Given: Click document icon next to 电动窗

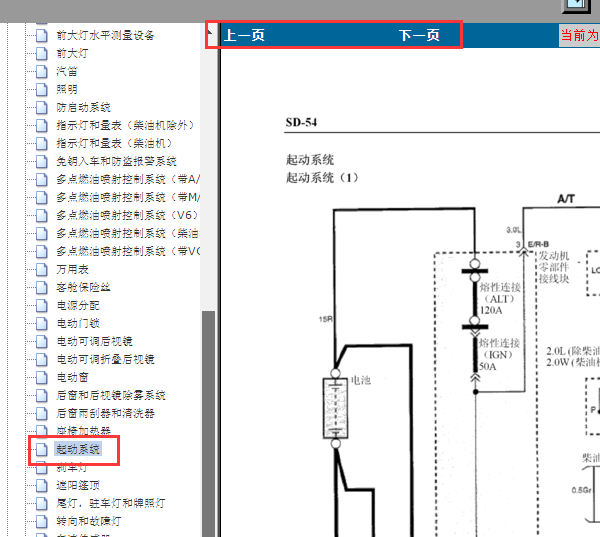Looking at the screenshot, I should click(42, 377).
